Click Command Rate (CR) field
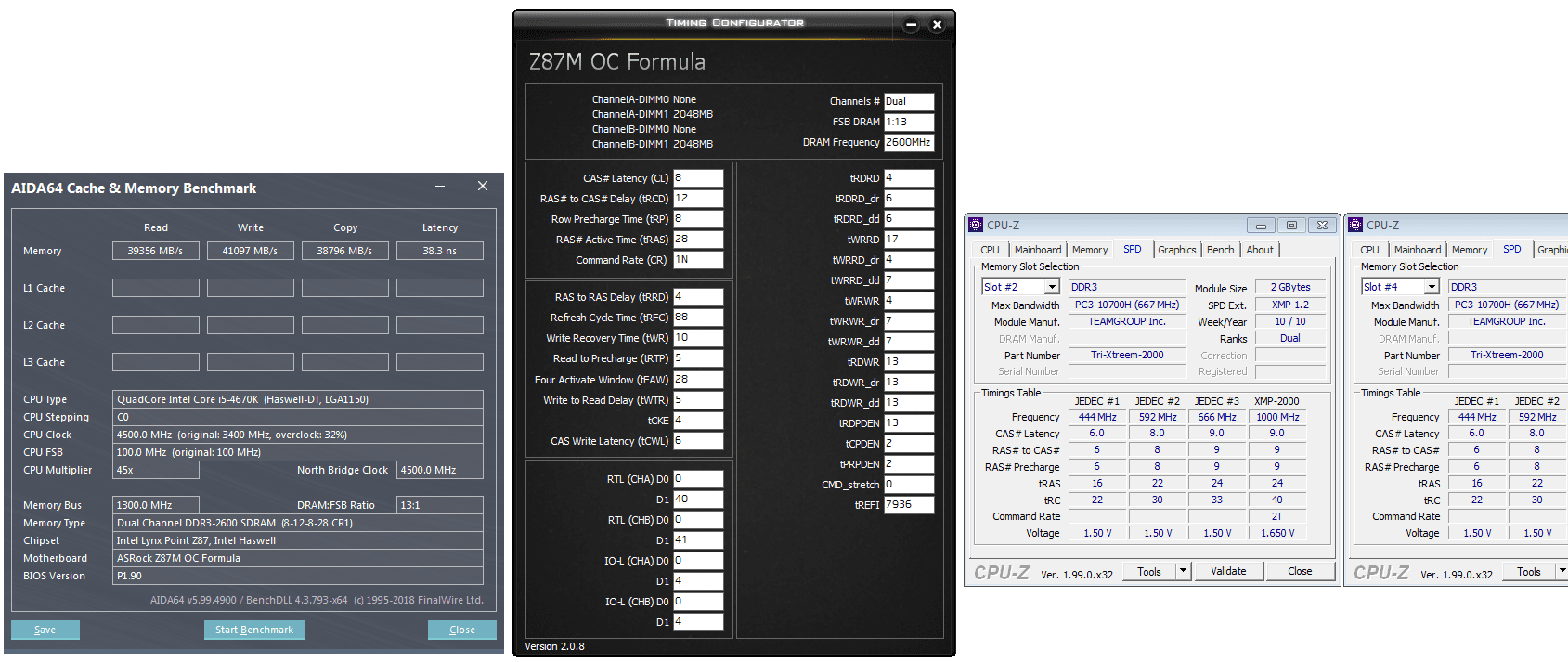Image resolution: width=1568 pixels, height=662 pixels. (698, 260)
